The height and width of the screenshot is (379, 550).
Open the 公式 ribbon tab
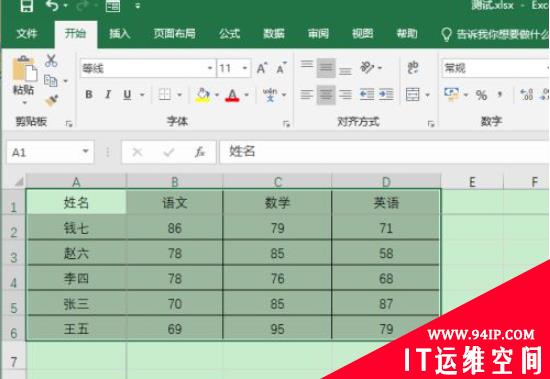tap(229, 34)
